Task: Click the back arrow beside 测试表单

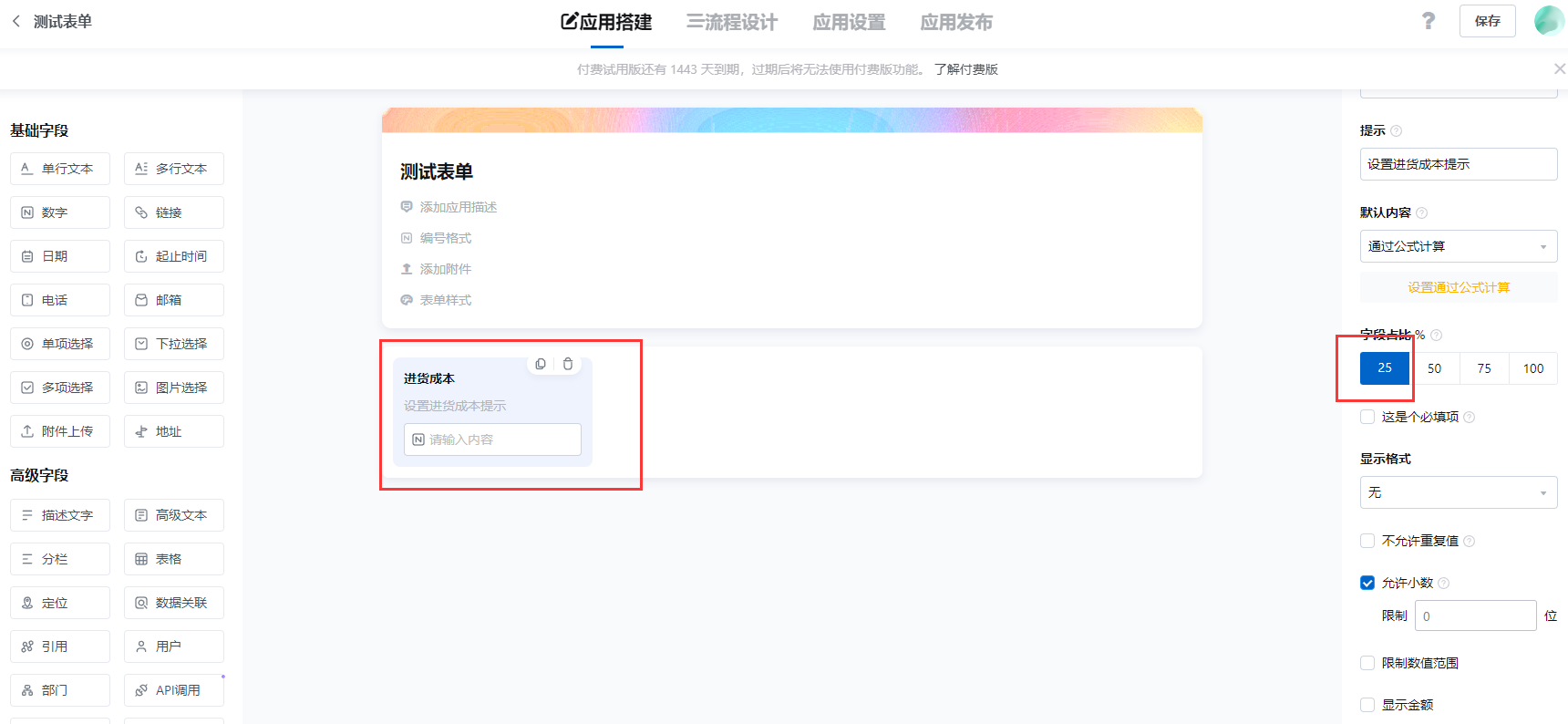Action: pyautogui.click(x=15, y=21)
